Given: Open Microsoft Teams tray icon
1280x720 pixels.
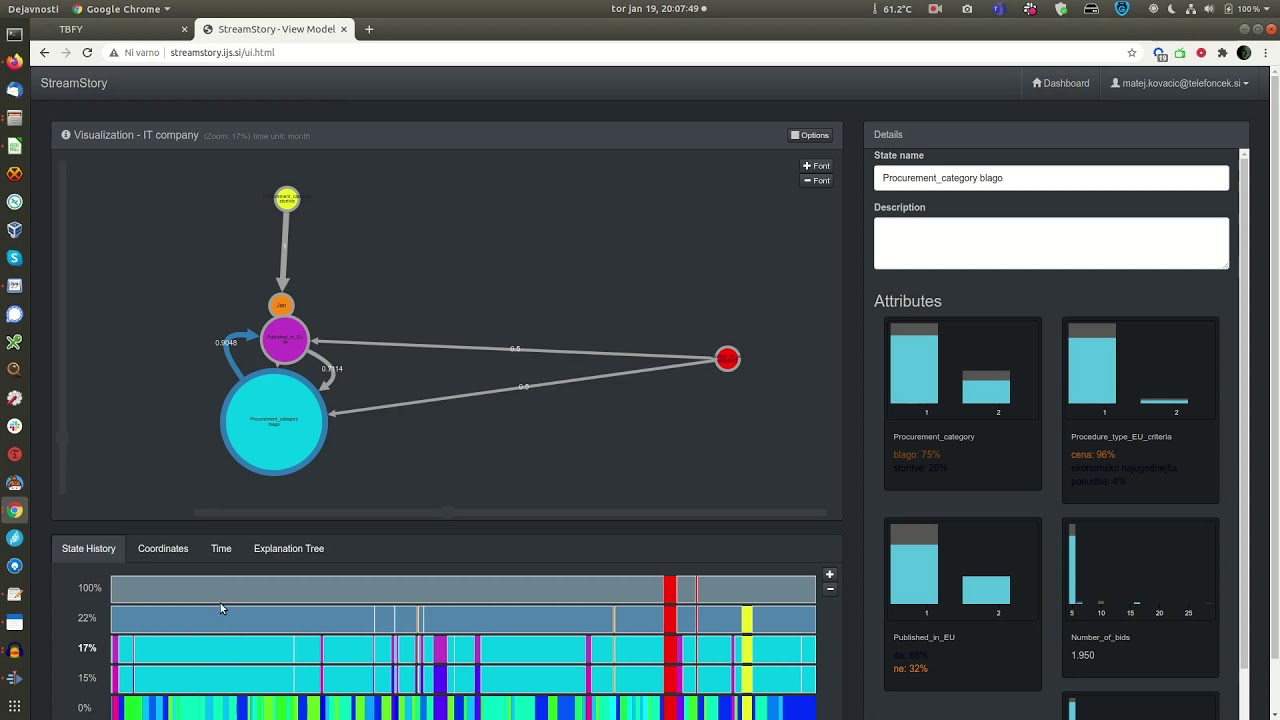Looking at the screenshot, I should click(998, 9).
